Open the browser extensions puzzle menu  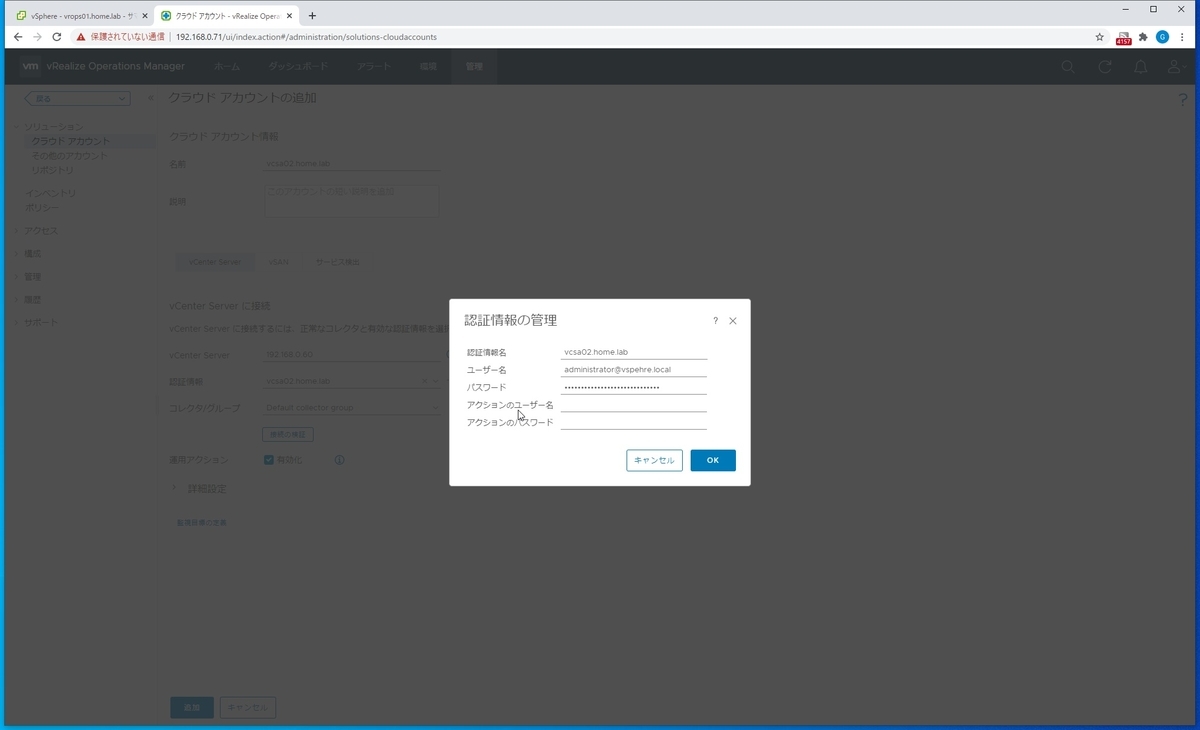(x=1143, y=37)
